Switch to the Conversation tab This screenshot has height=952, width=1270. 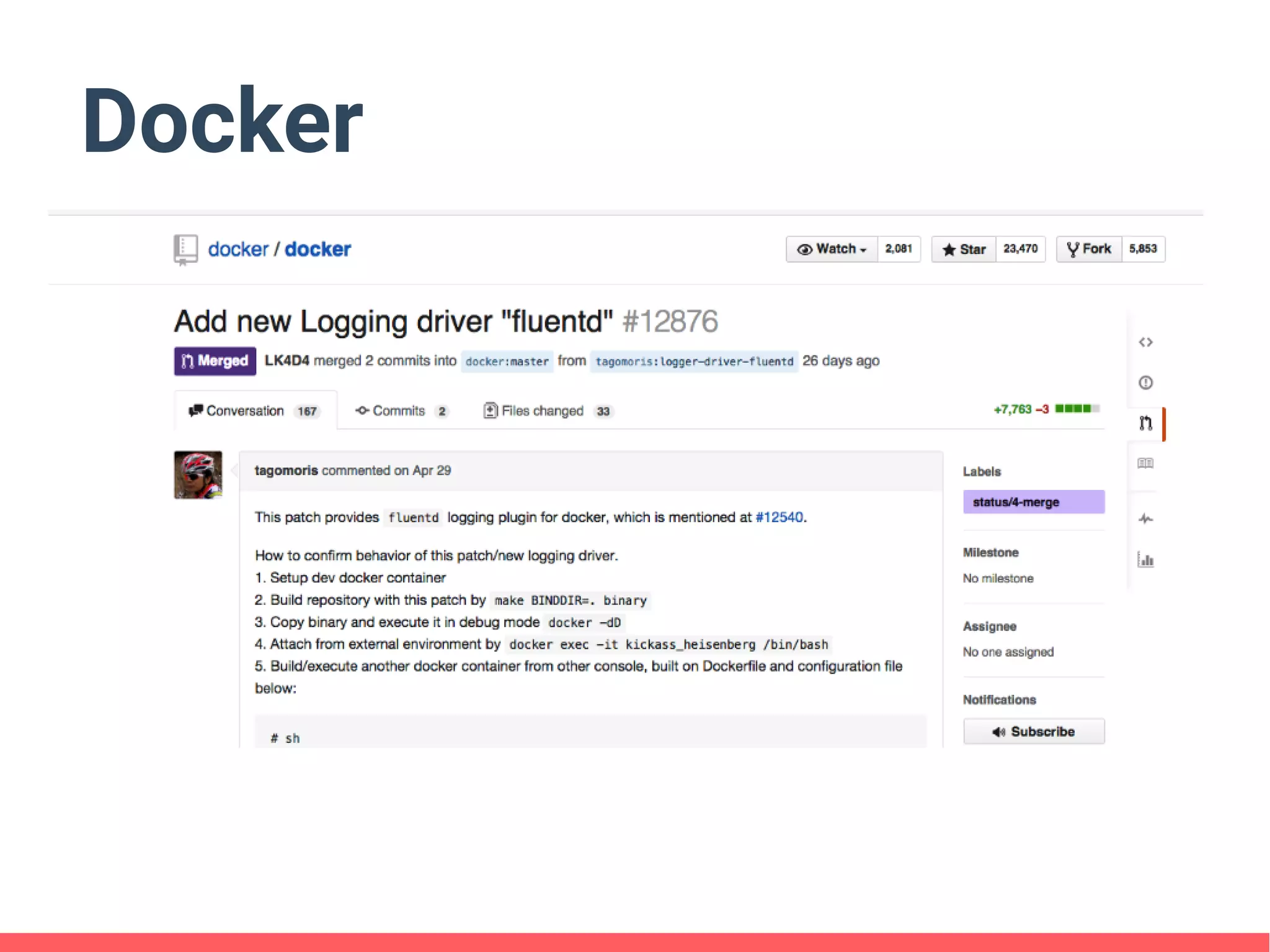255,411
